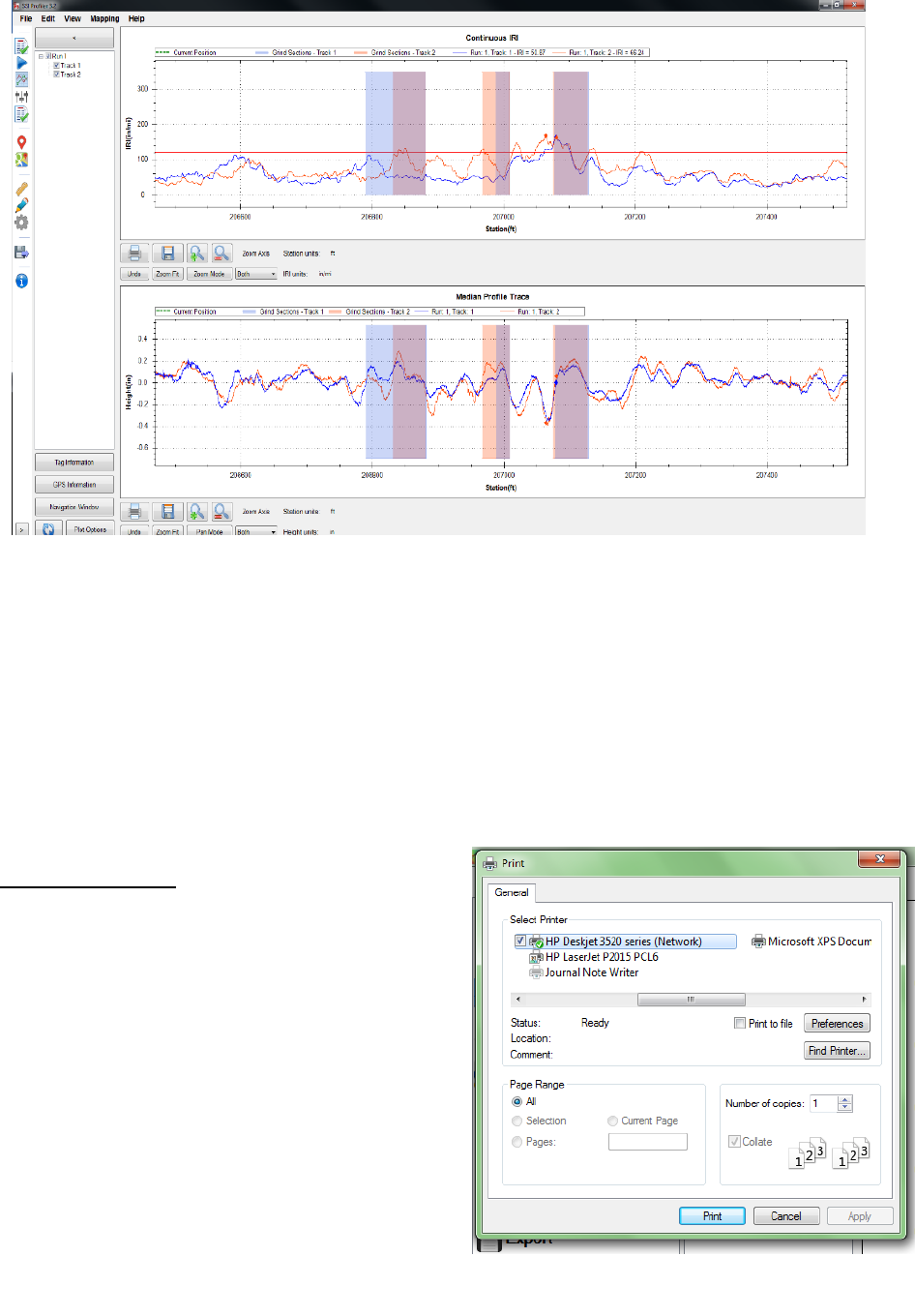Click the Find Printer... button
915x1316 pixels.
(837, 1050)
